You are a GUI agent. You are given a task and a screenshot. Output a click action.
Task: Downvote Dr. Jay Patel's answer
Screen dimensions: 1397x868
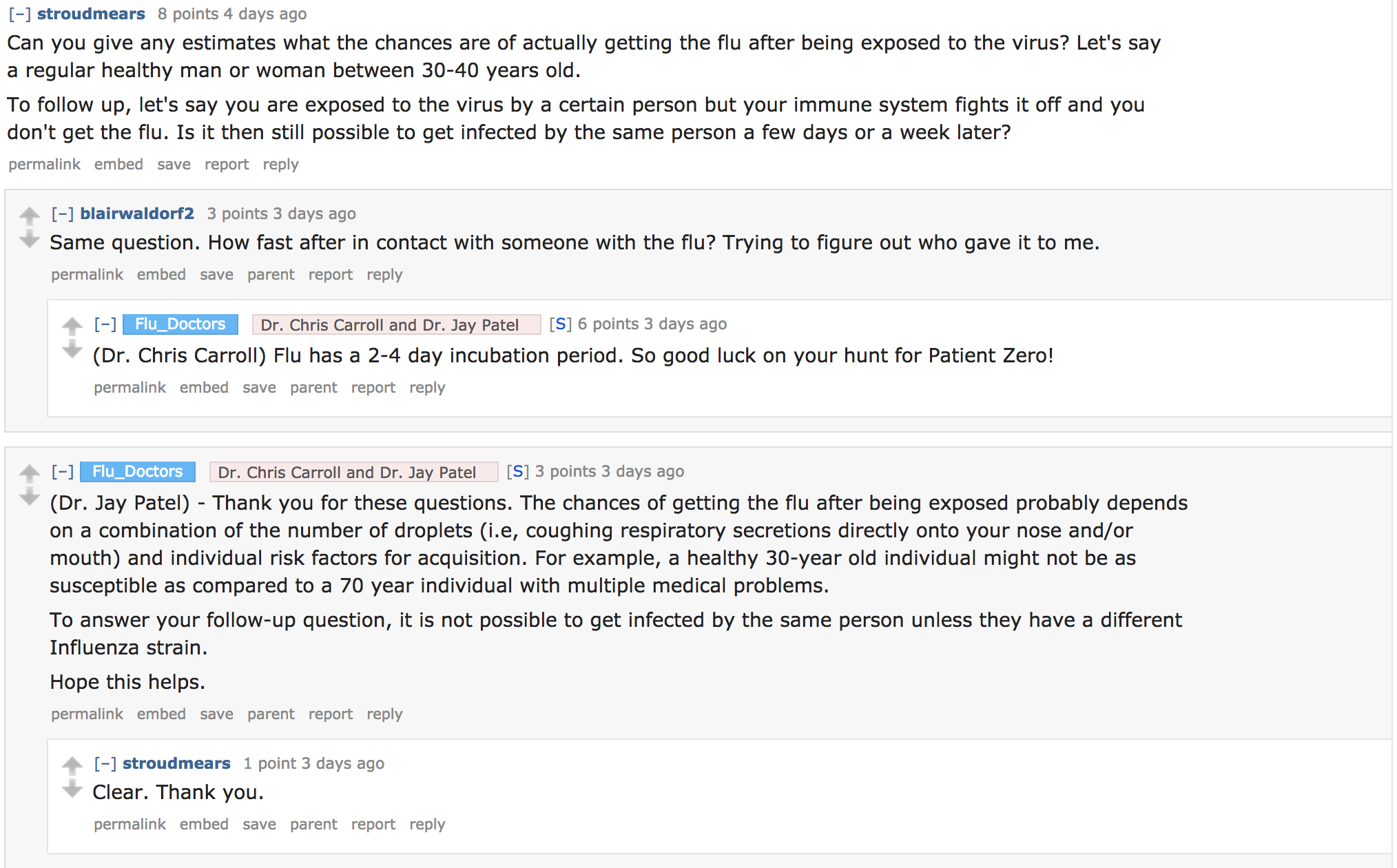coord(29,497)
